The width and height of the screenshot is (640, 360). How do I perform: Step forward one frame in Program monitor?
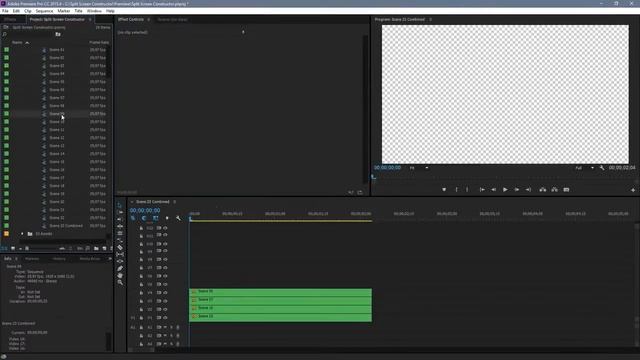click(x=517, y=190)
